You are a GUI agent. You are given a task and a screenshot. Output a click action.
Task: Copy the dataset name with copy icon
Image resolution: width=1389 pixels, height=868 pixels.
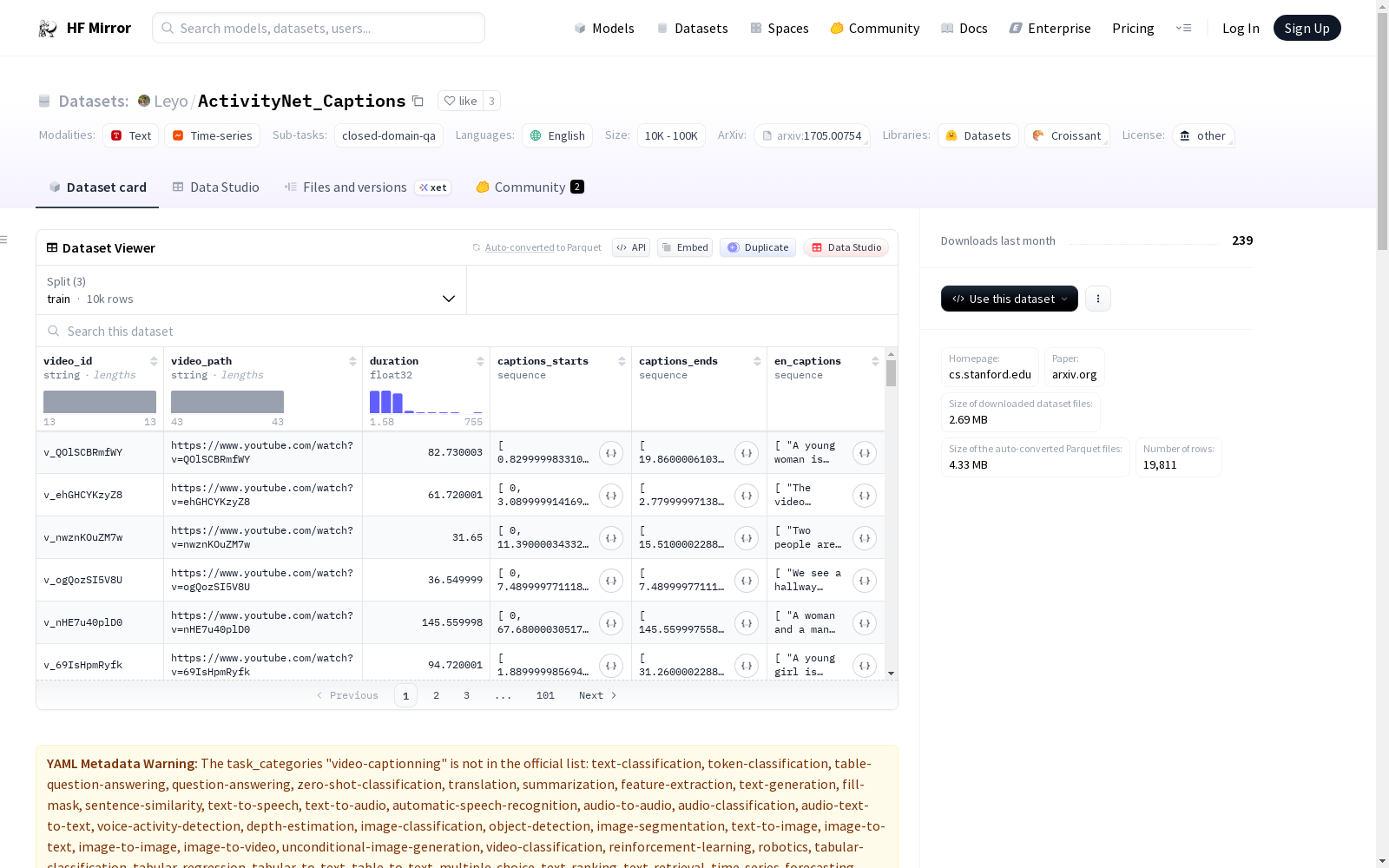click(418, 101)
